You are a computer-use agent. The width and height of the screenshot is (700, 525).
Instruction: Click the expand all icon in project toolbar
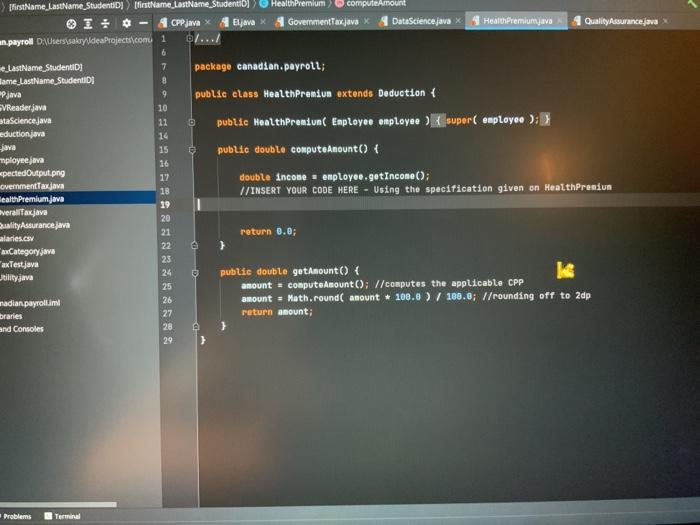pos(88,24)
